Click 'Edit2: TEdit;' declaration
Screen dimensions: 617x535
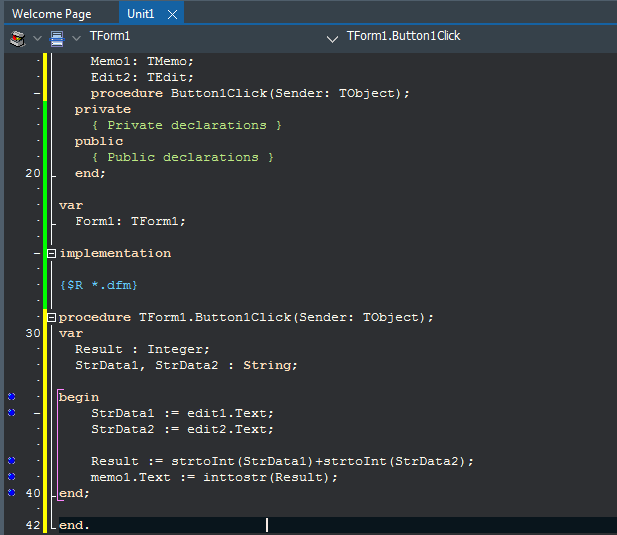click(x=142, y=77)
